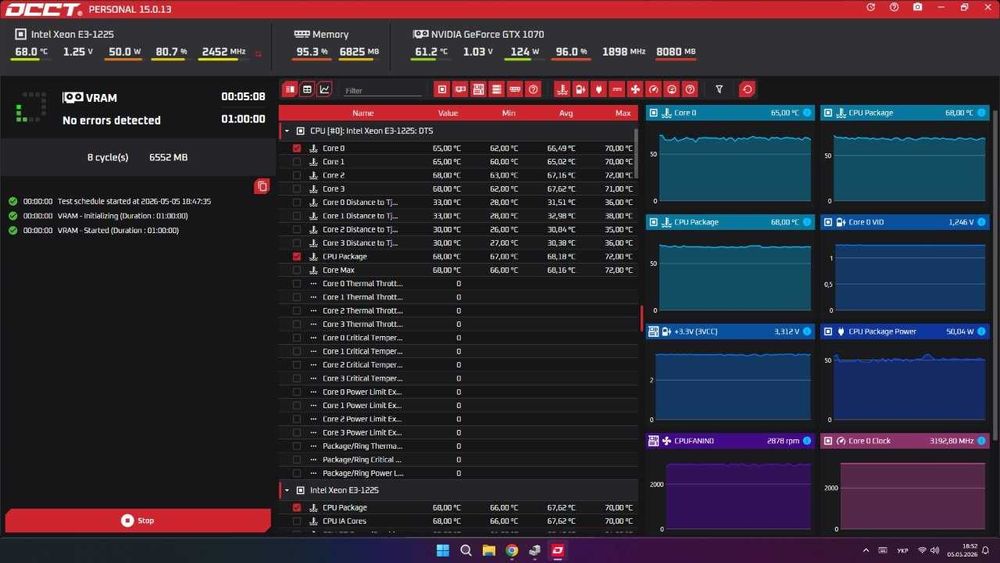Click the sensor table vertical scrollbar
The height and width of the screenshot is (563, 1000).
click(x=636, y=153)
